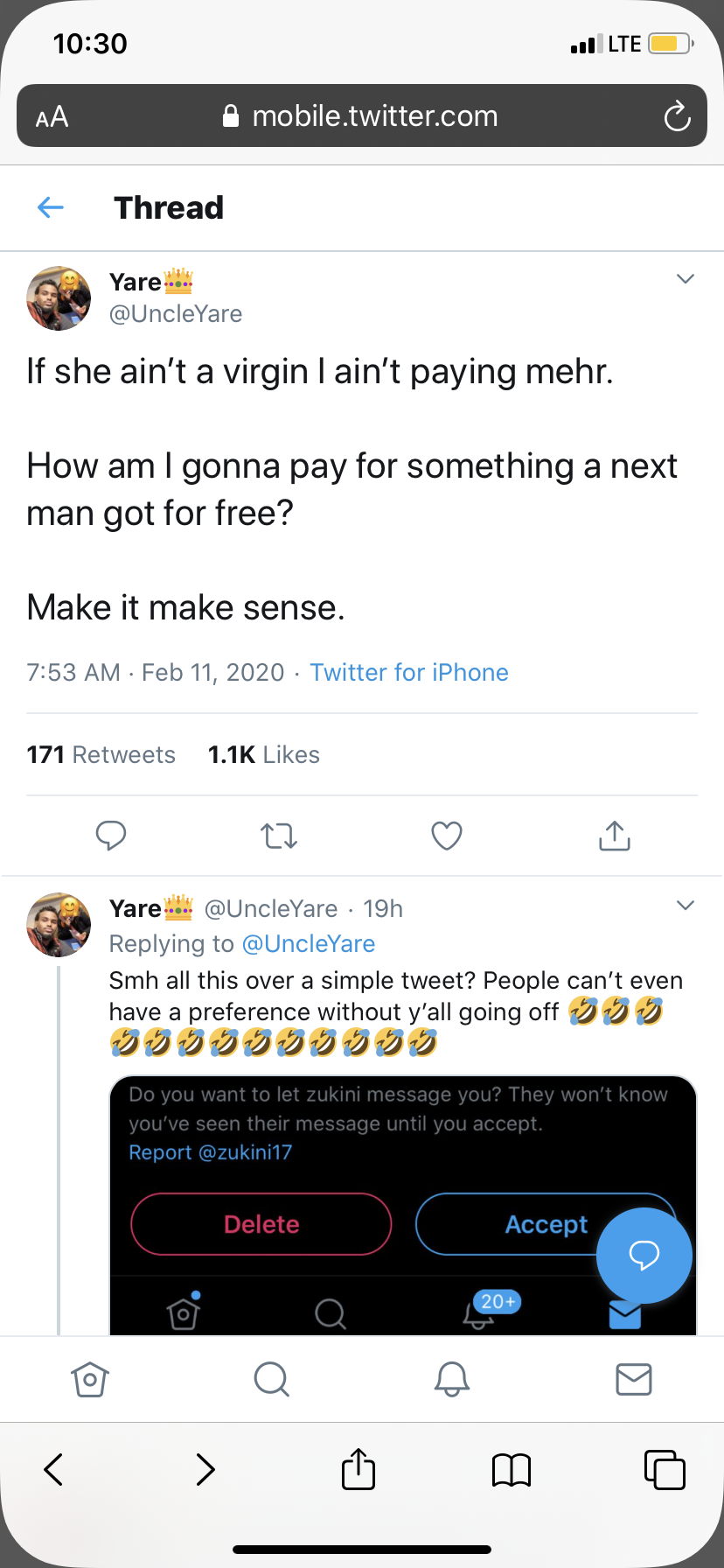
Task: View the 1.1K Likes list
Action: point(264,754)
